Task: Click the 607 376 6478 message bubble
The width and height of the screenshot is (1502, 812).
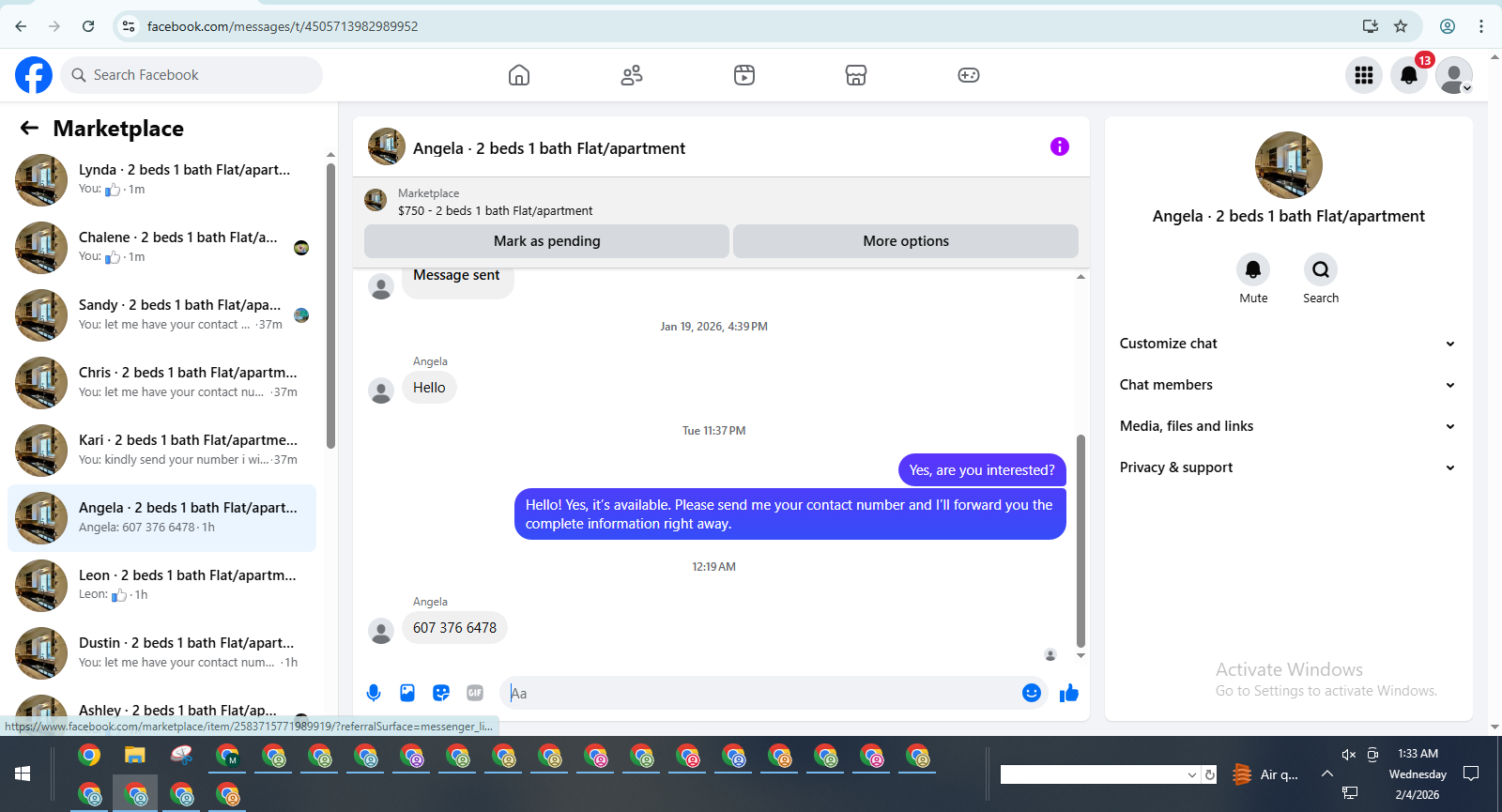Action: [x=454, y=628]
